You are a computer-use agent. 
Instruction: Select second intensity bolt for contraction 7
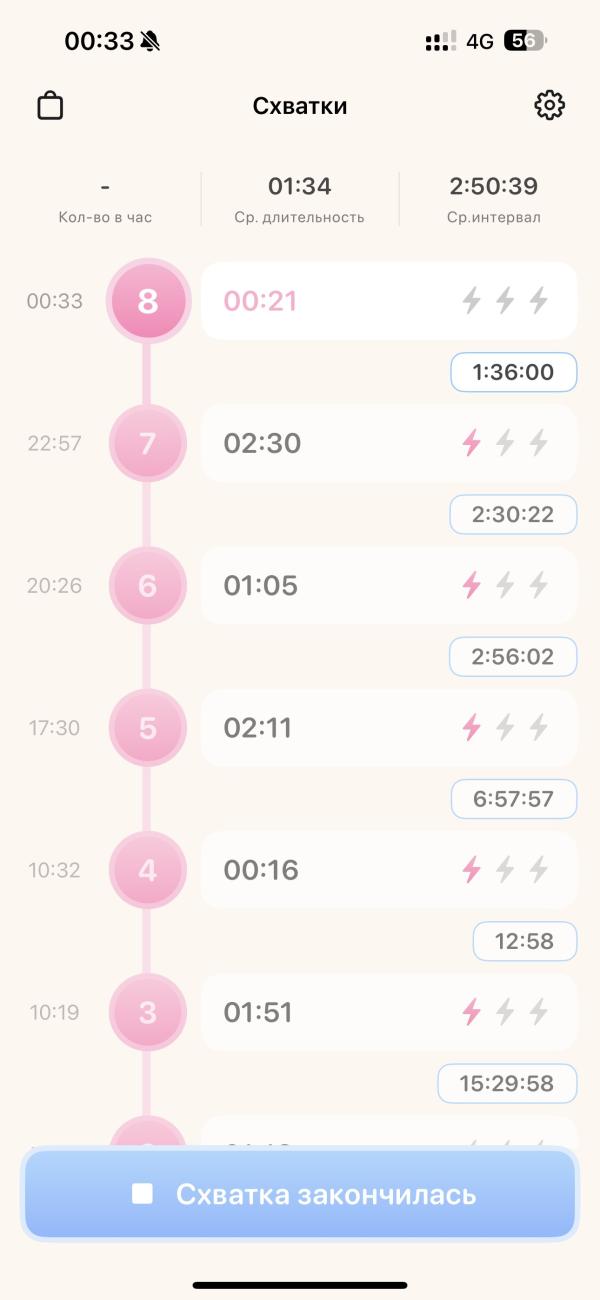pyautogui.click(x=505, y=443)
